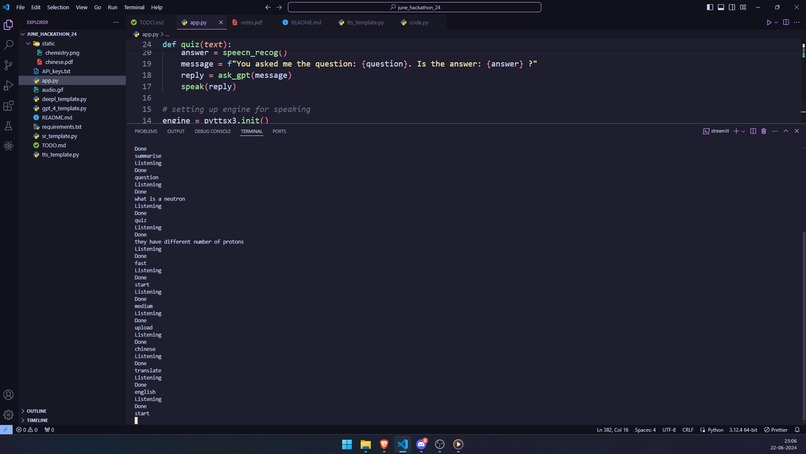Open Run and Debug view
The image size is (806, 454).
(x=8, y=85)
